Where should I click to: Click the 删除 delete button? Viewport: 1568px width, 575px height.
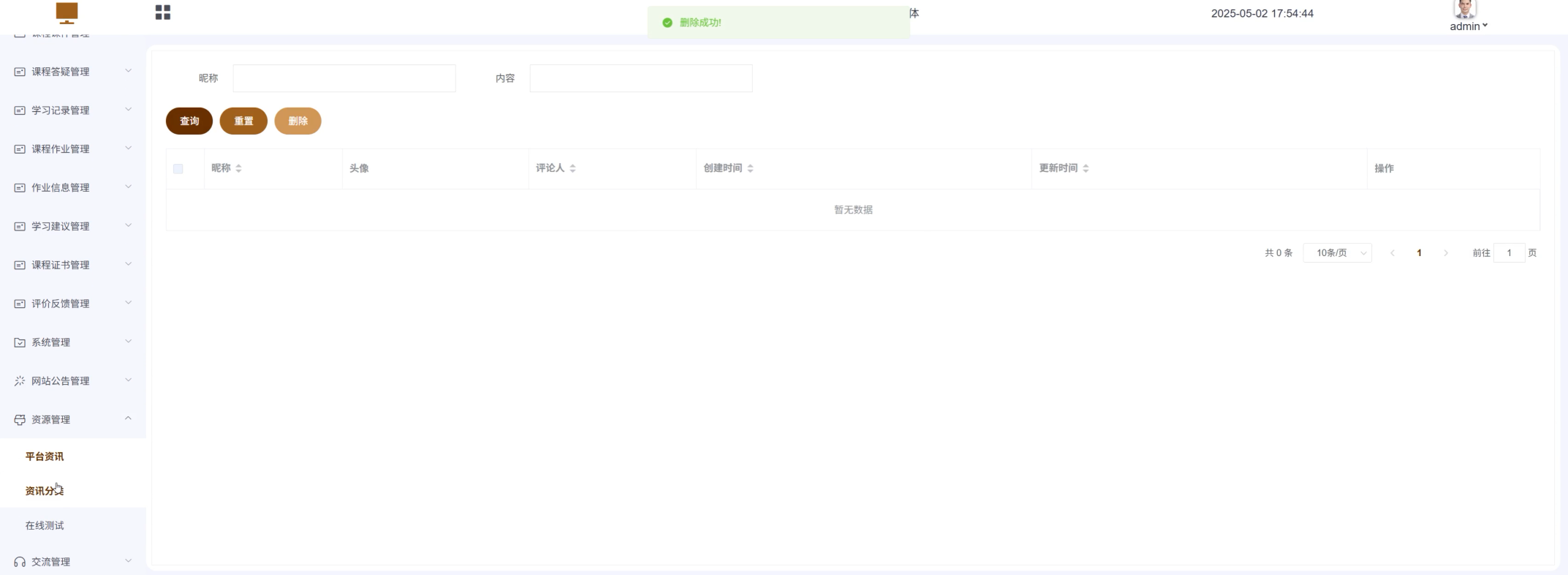(298, 121)
